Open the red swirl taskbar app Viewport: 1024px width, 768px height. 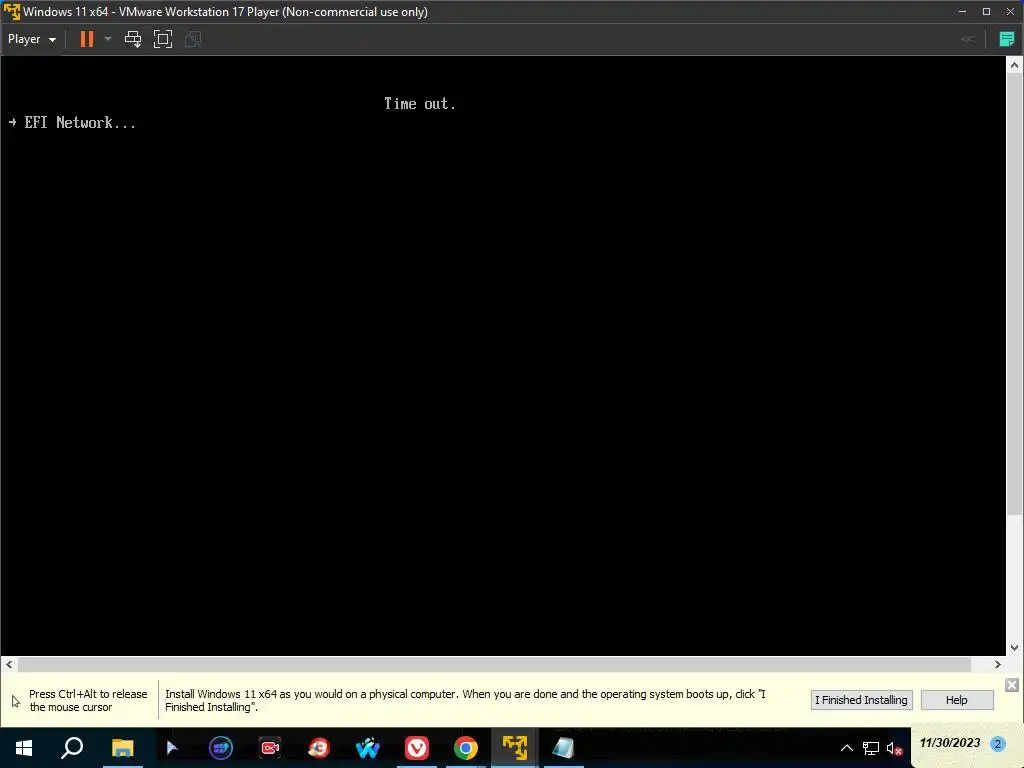click(319, 748)
